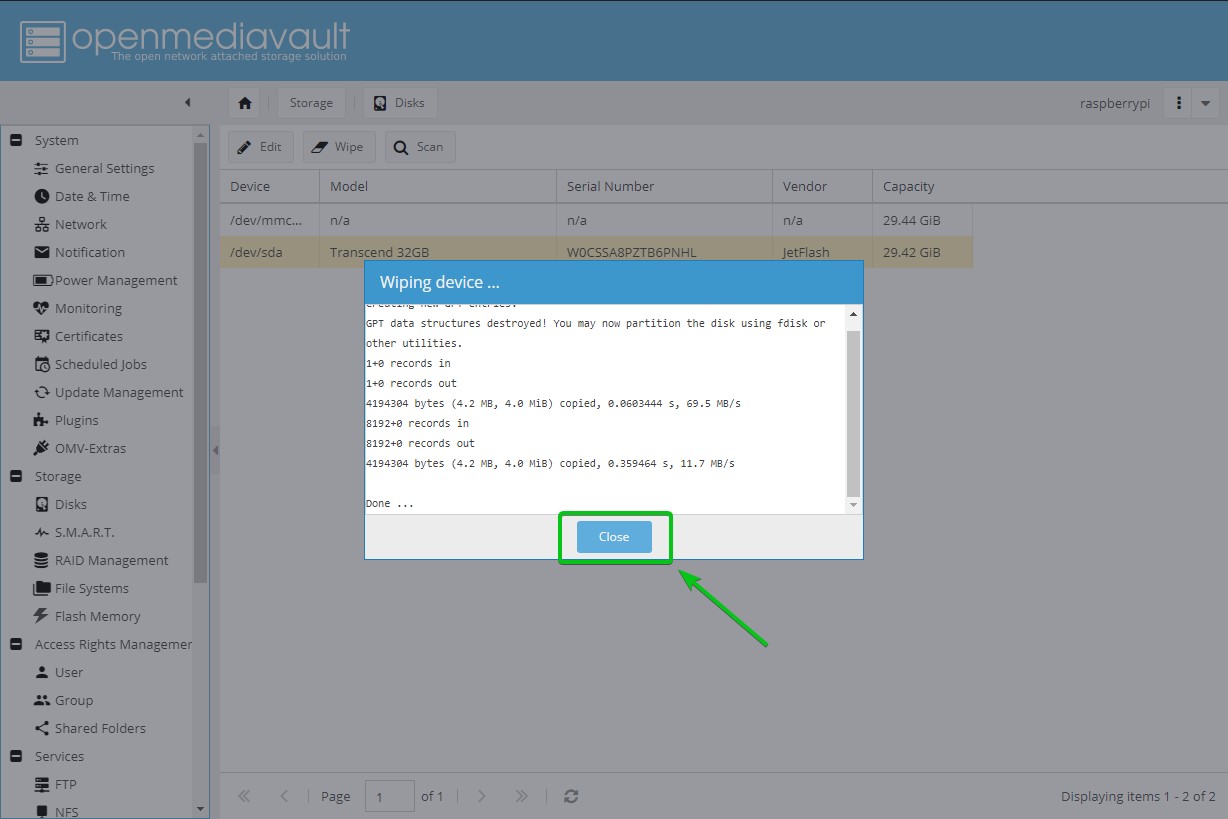Screen dimensions: 1228x819
Task: Collapse the sidebar with left arrow
Action: tap(187, 103)
